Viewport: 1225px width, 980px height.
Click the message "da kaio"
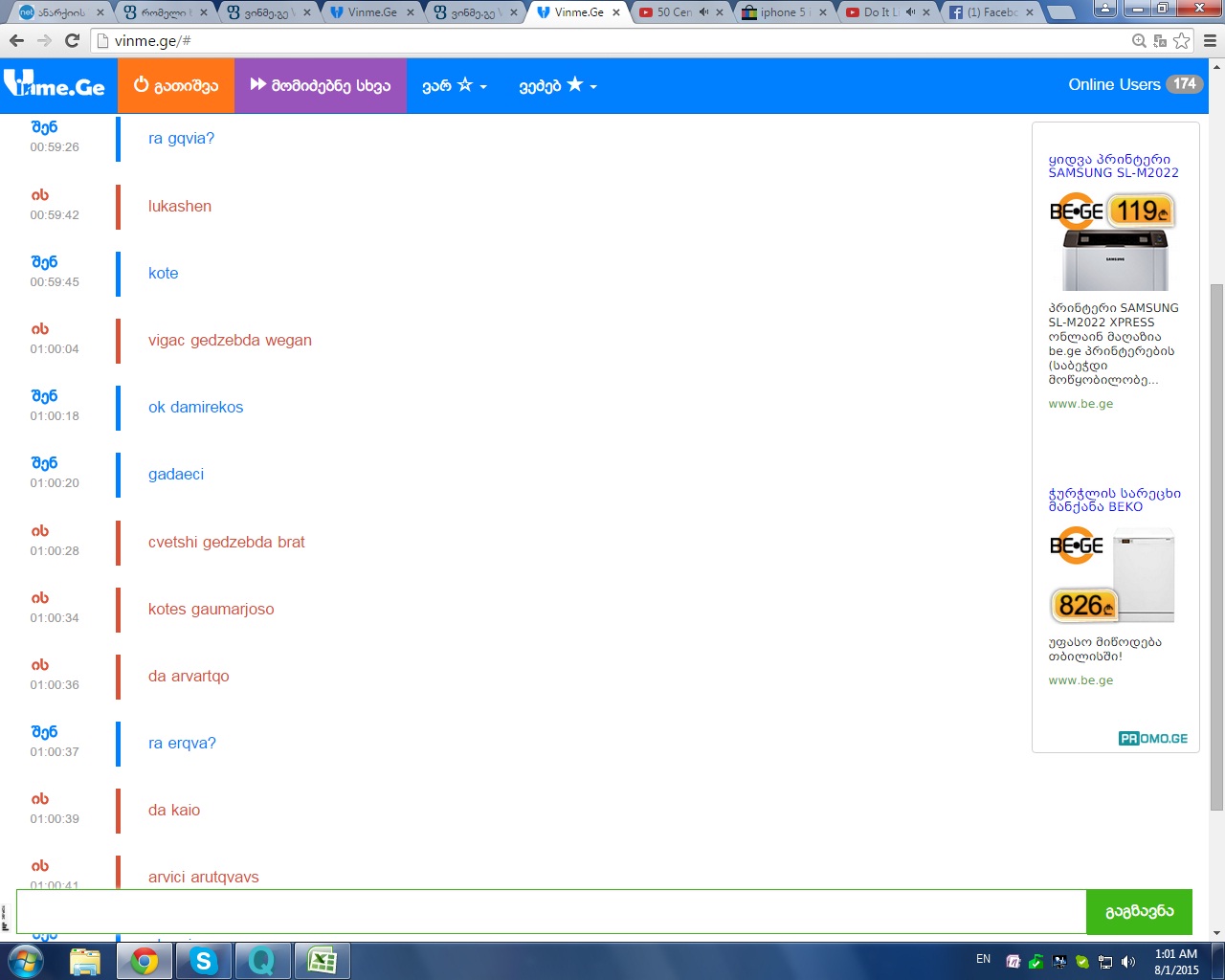[174, 810]
